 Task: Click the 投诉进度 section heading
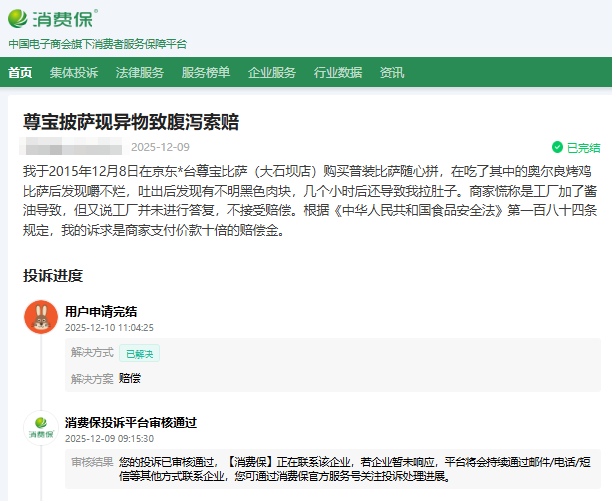pyautogui.click(x=53, y=275)
